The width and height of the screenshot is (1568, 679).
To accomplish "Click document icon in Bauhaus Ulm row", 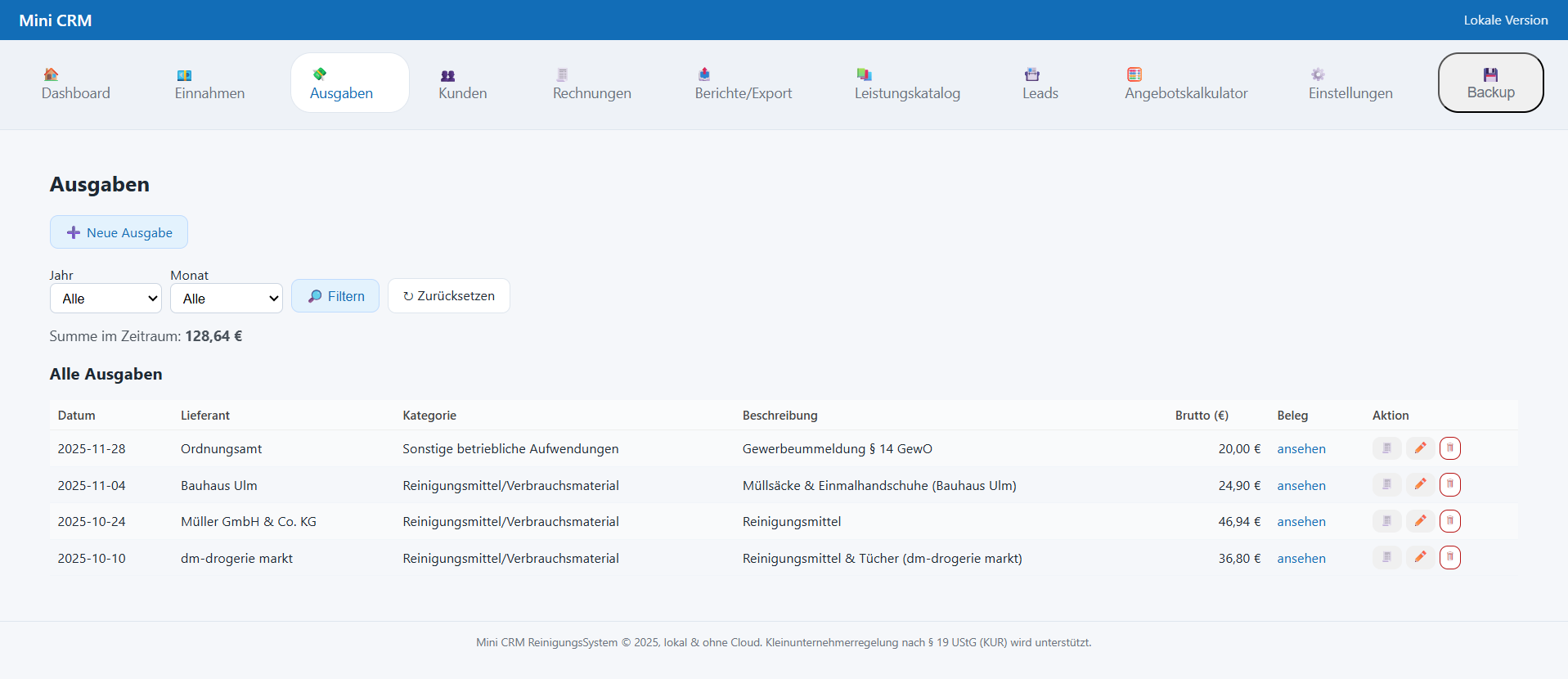I will 1386,485.
